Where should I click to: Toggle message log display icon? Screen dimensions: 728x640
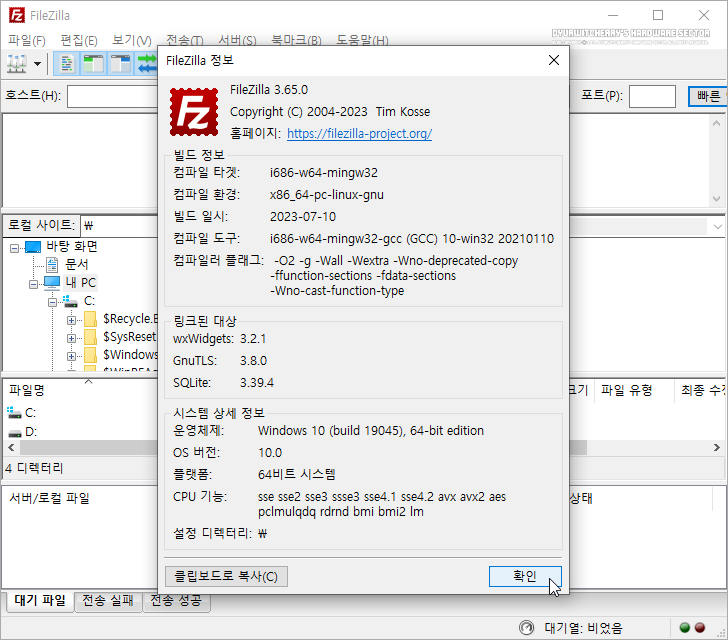[x=67, y=64]
